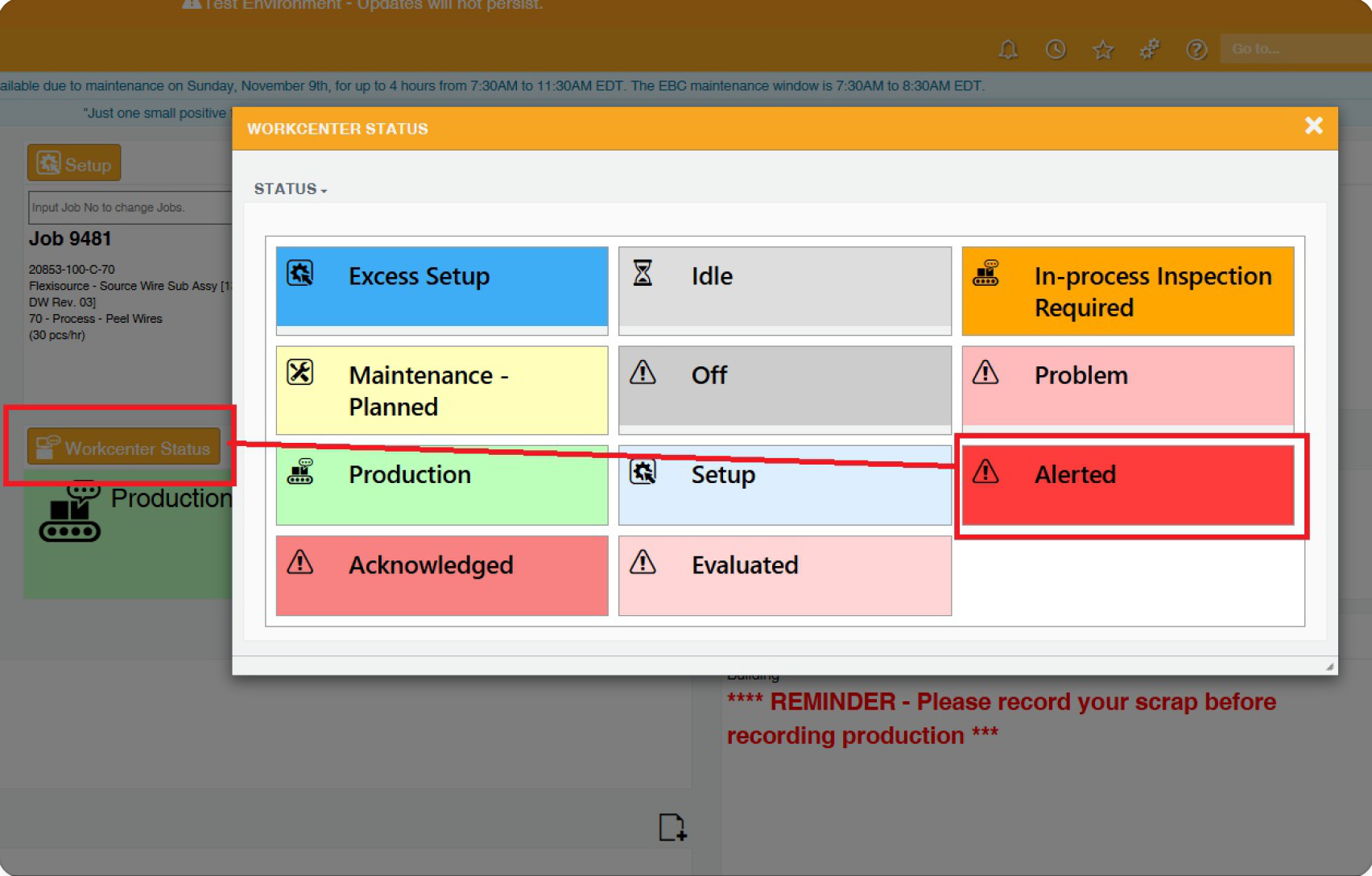Open the help question mark icon
Viewport: 1372px width, 876px height.
coord(1196,50)
